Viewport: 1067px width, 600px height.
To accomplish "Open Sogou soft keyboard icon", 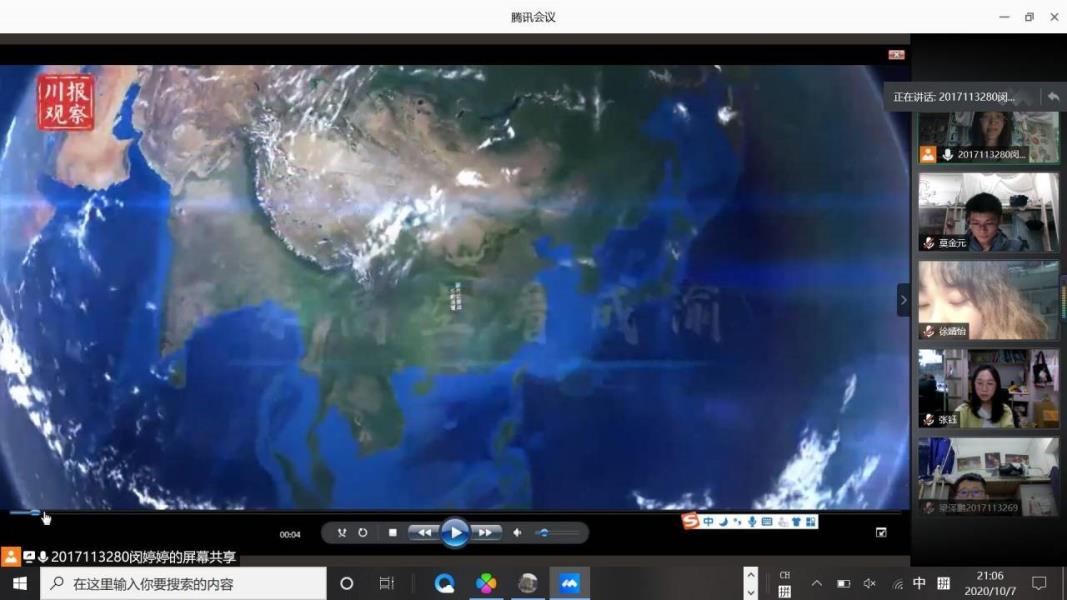I will coord(767,522).
